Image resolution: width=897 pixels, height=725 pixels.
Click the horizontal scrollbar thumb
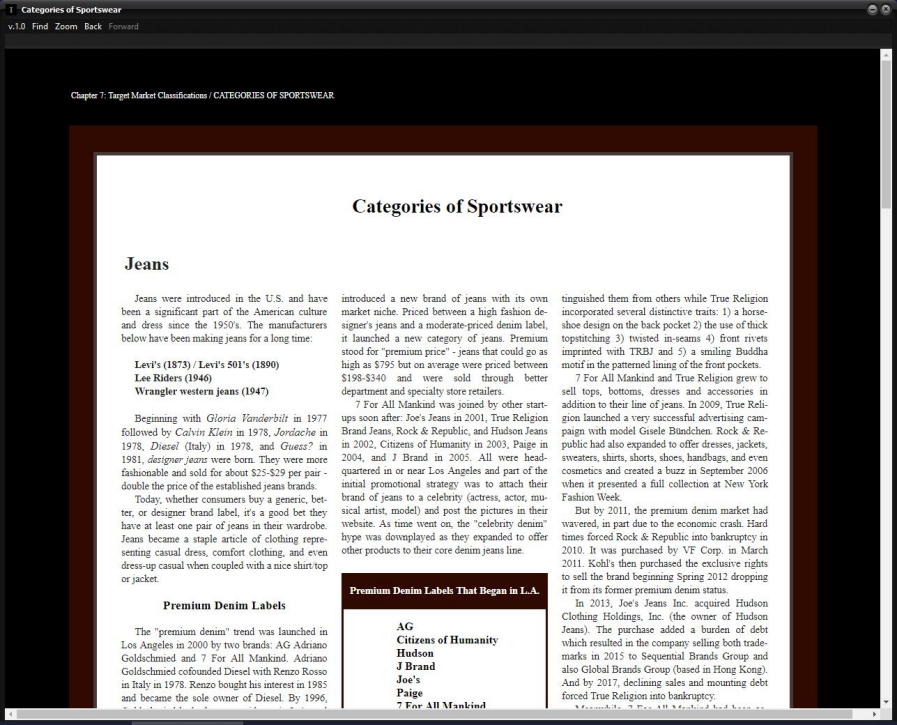pyautogui.click(x=435, y=714)
